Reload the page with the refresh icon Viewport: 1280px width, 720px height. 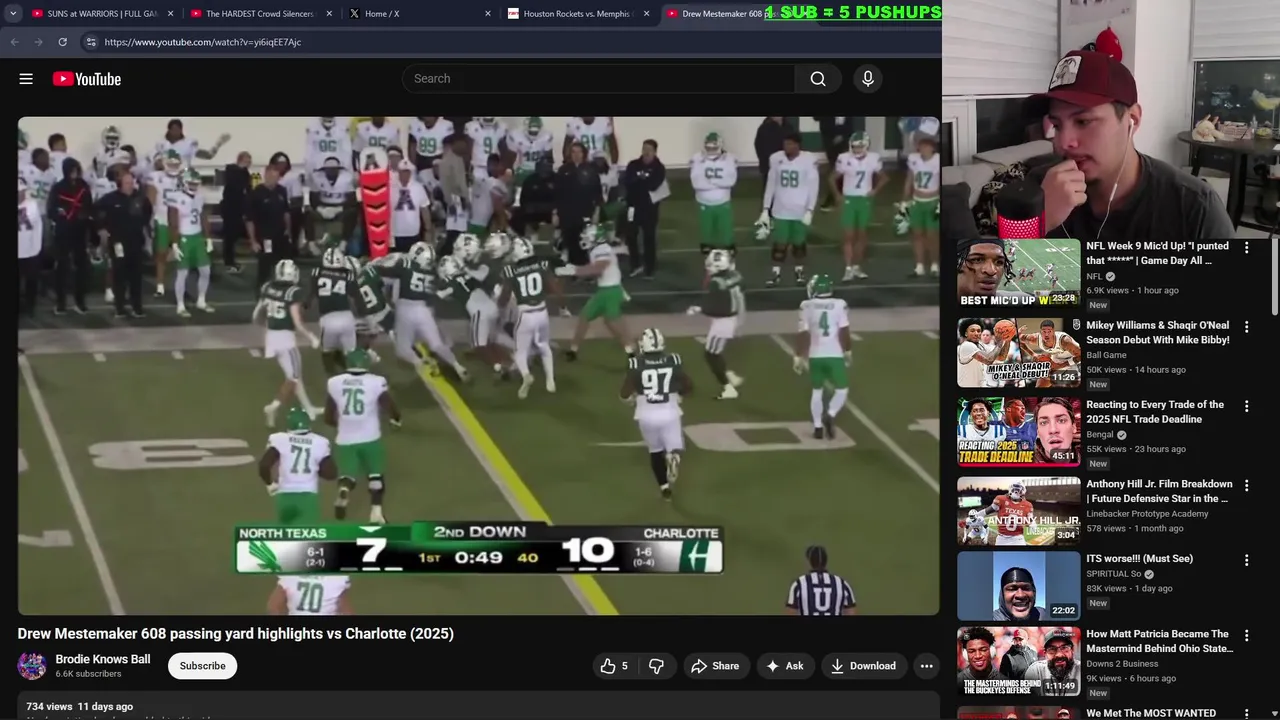[x=62, y=42]
